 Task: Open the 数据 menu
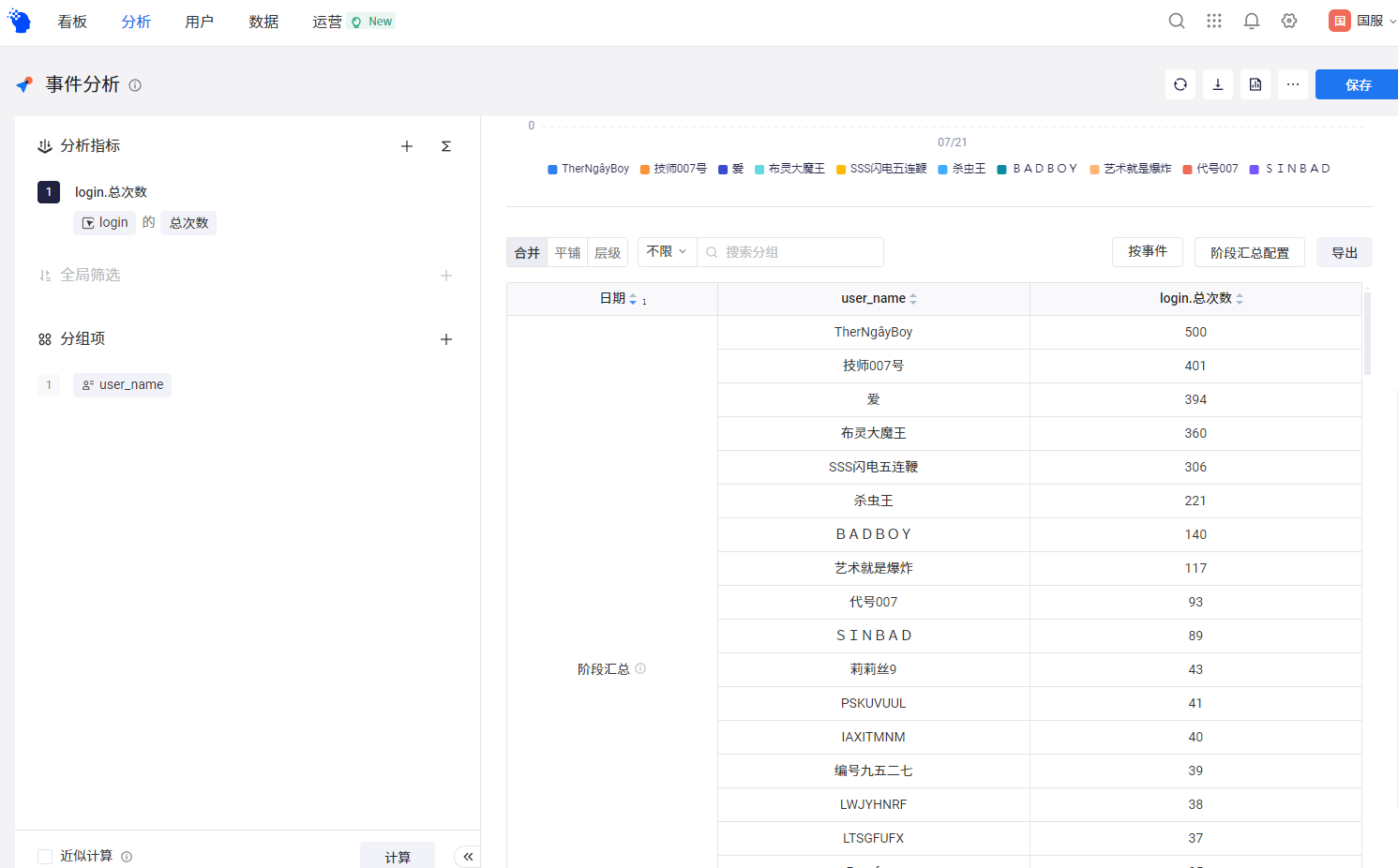click(263, 22)
